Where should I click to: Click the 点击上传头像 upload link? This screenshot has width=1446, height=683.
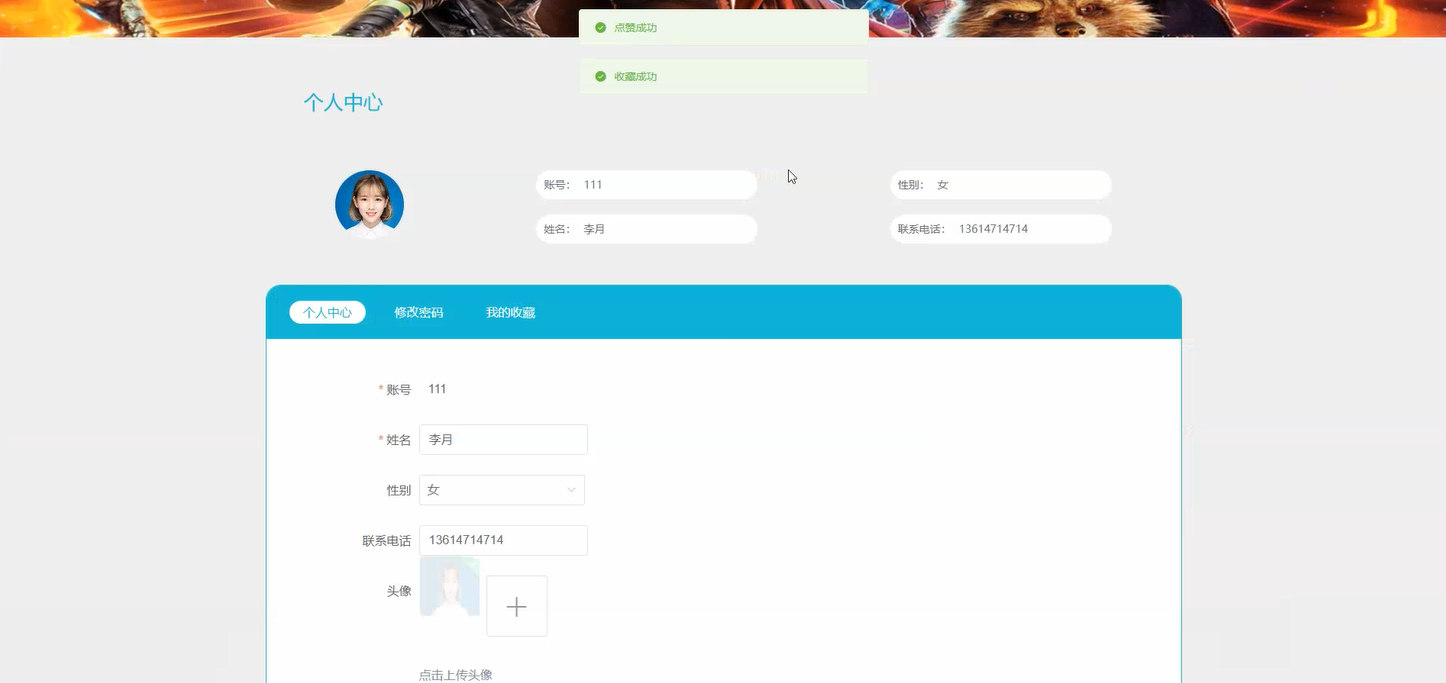point(455,674)
